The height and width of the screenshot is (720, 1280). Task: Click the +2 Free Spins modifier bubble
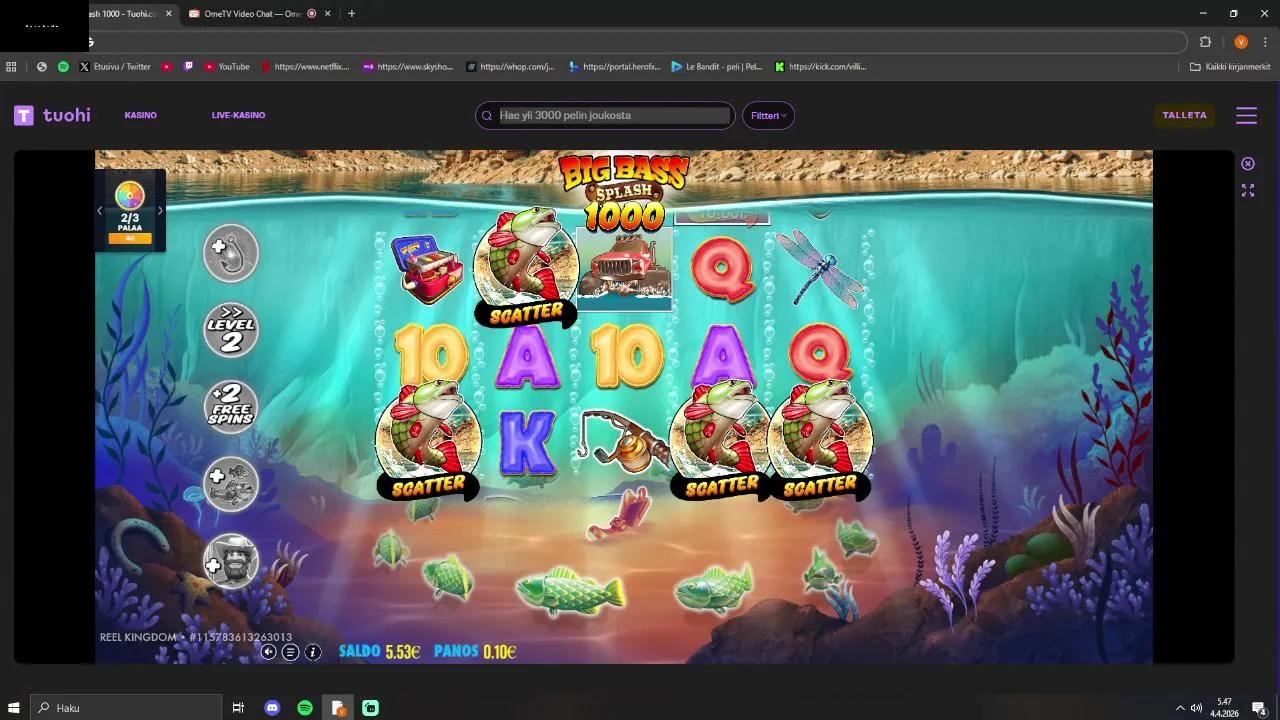point(231,406)
